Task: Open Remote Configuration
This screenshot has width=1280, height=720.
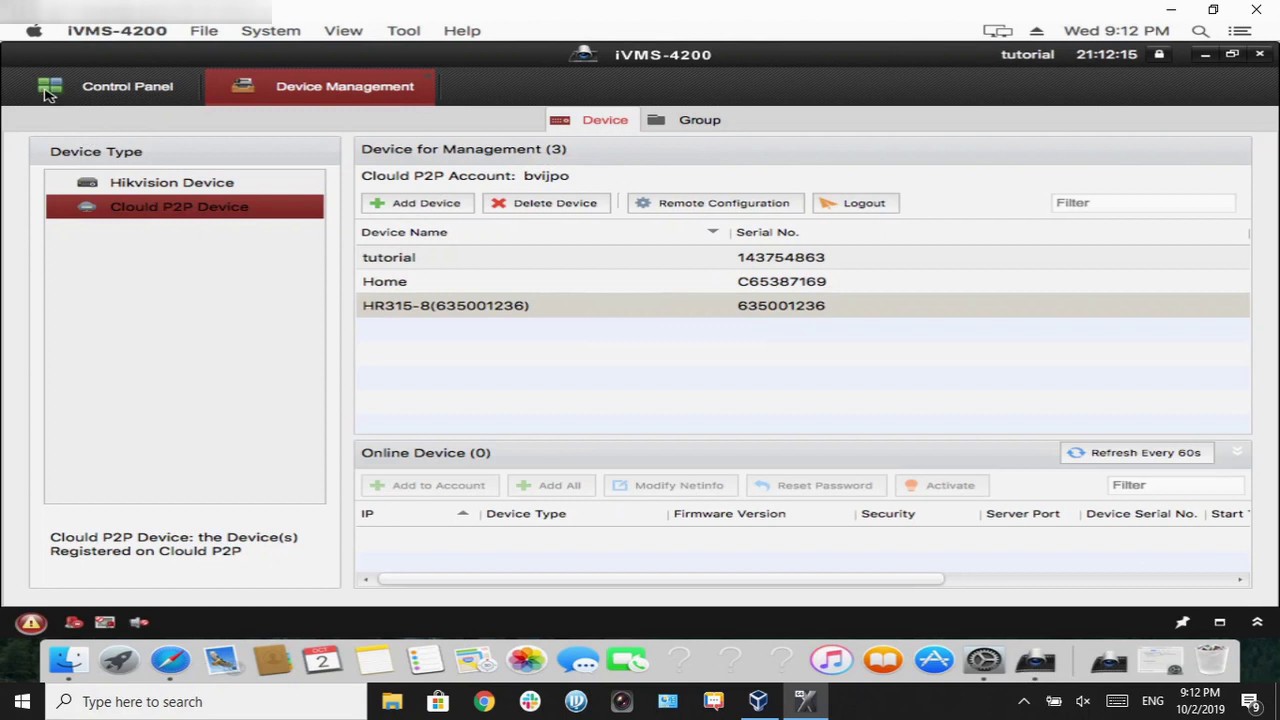Action: click(x=715, y=203)
